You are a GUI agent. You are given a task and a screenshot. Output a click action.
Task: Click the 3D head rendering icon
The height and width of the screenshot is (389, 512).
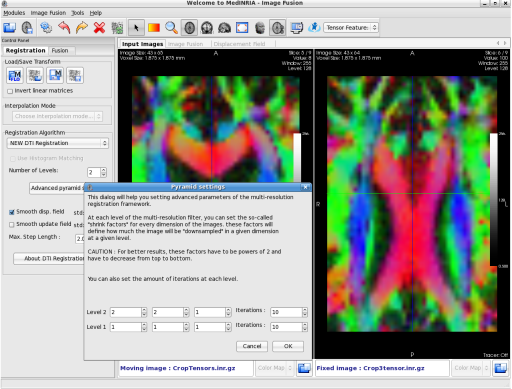point(260,27)
